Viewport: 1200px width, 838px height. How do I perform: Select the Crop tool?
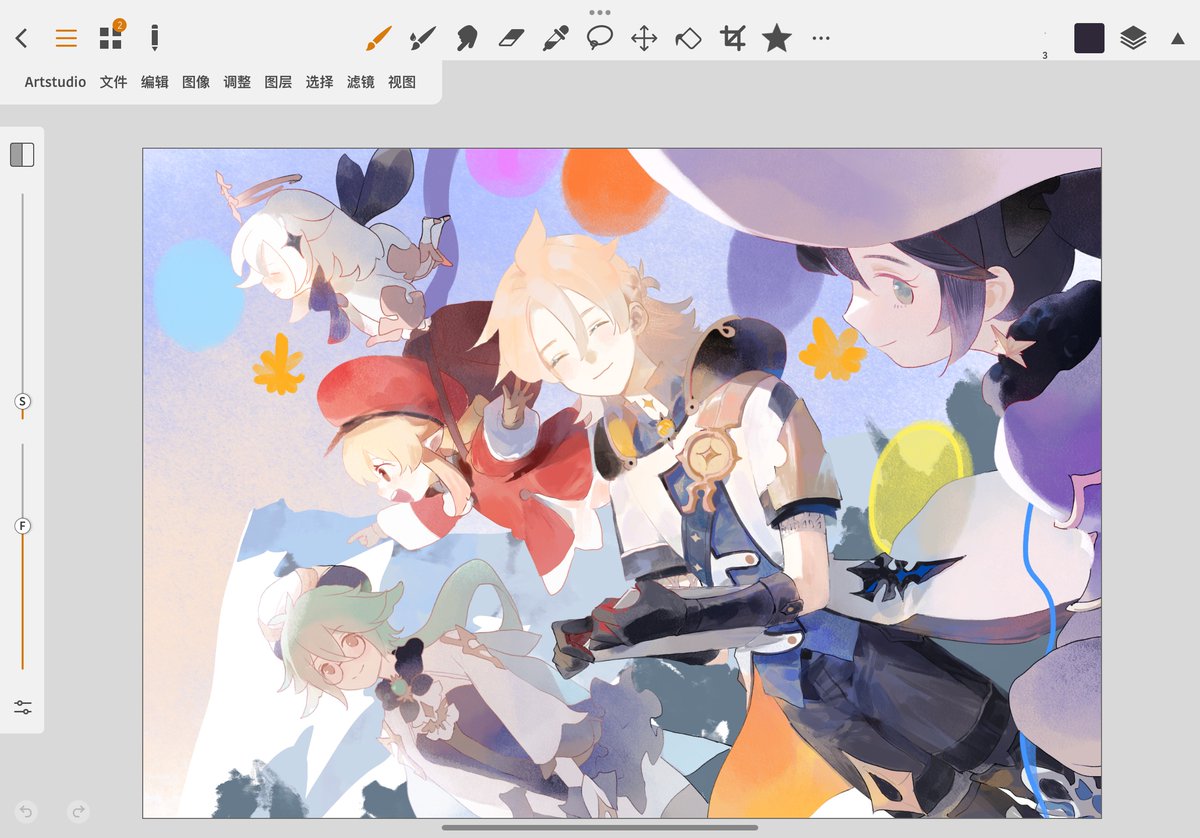click(x=733, y=39)
